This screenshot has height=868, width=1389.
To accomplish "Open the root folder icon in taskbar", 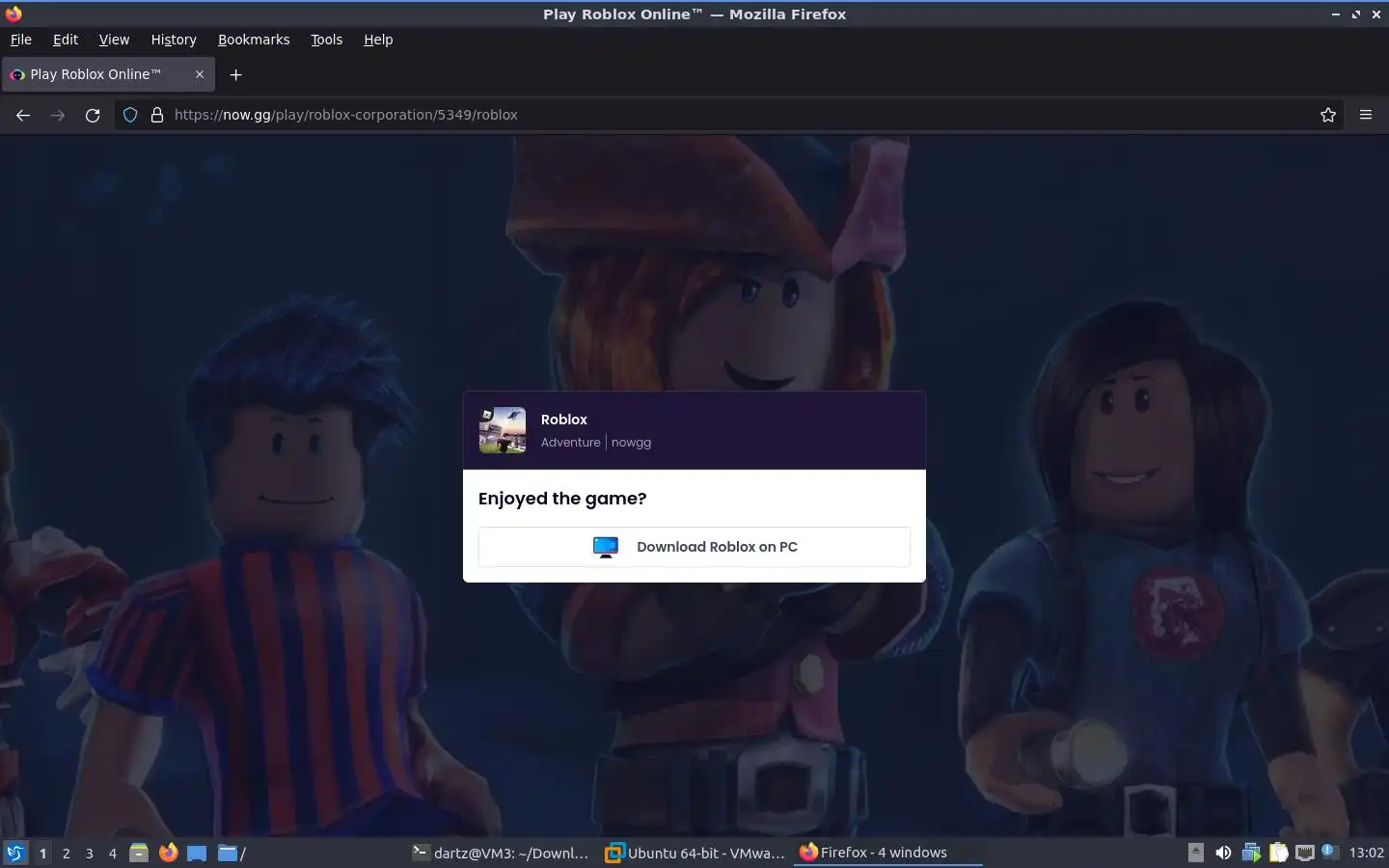I will pos(231,853).
